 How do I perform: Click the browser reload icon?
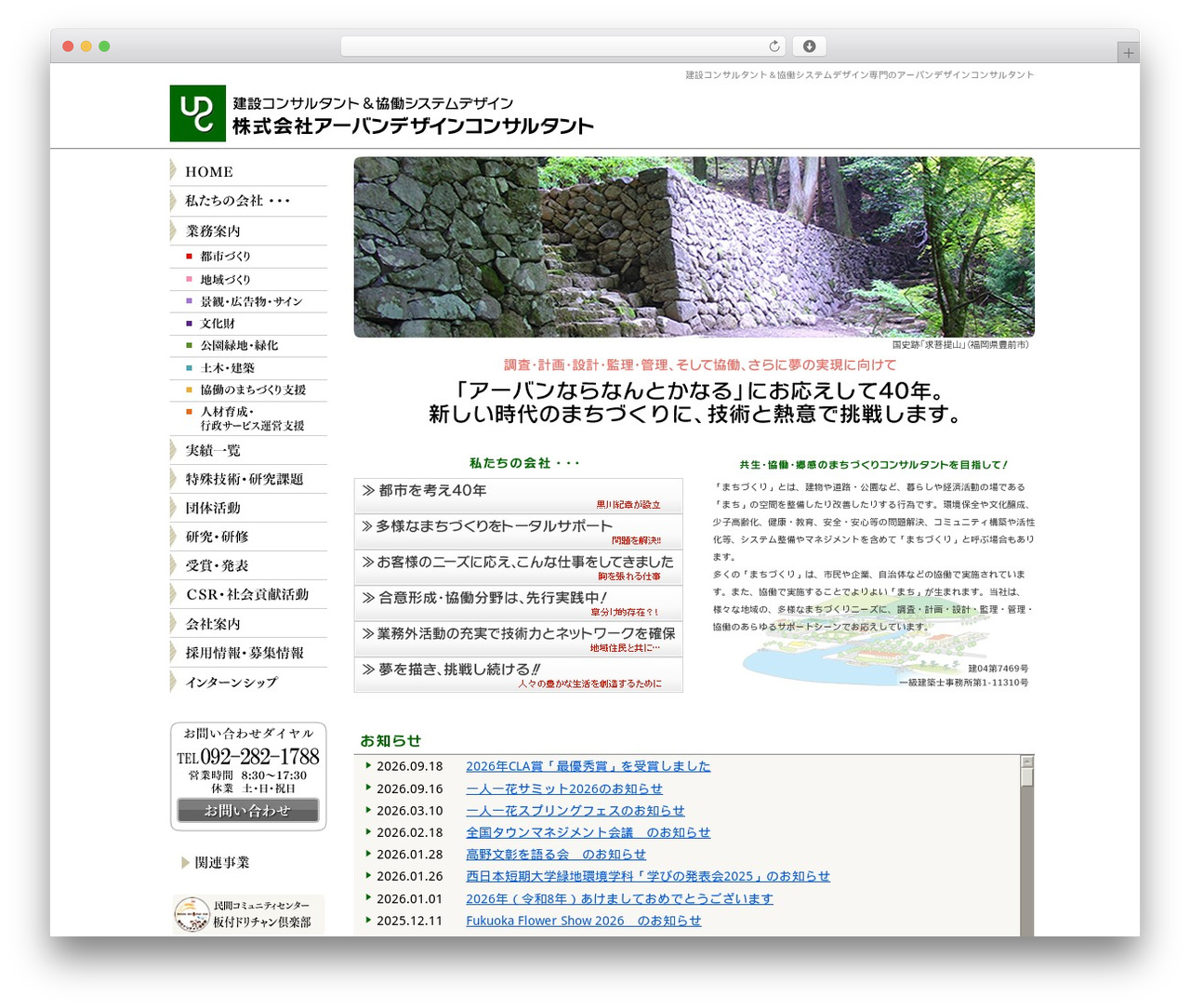(x=773, y=46)
